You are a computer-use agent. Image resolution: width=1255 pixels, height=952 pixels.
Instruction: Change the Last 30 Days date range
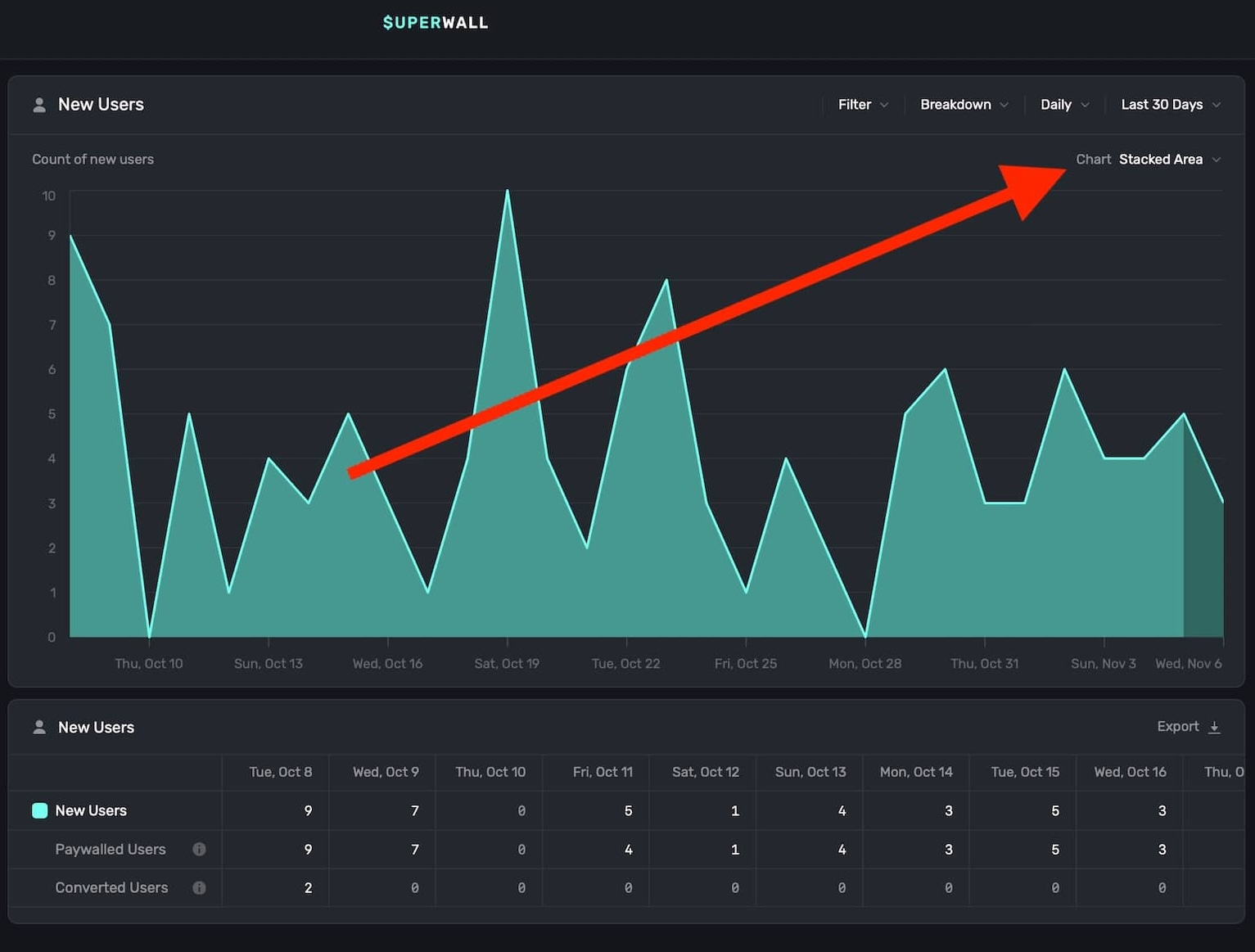point(1161,105)
